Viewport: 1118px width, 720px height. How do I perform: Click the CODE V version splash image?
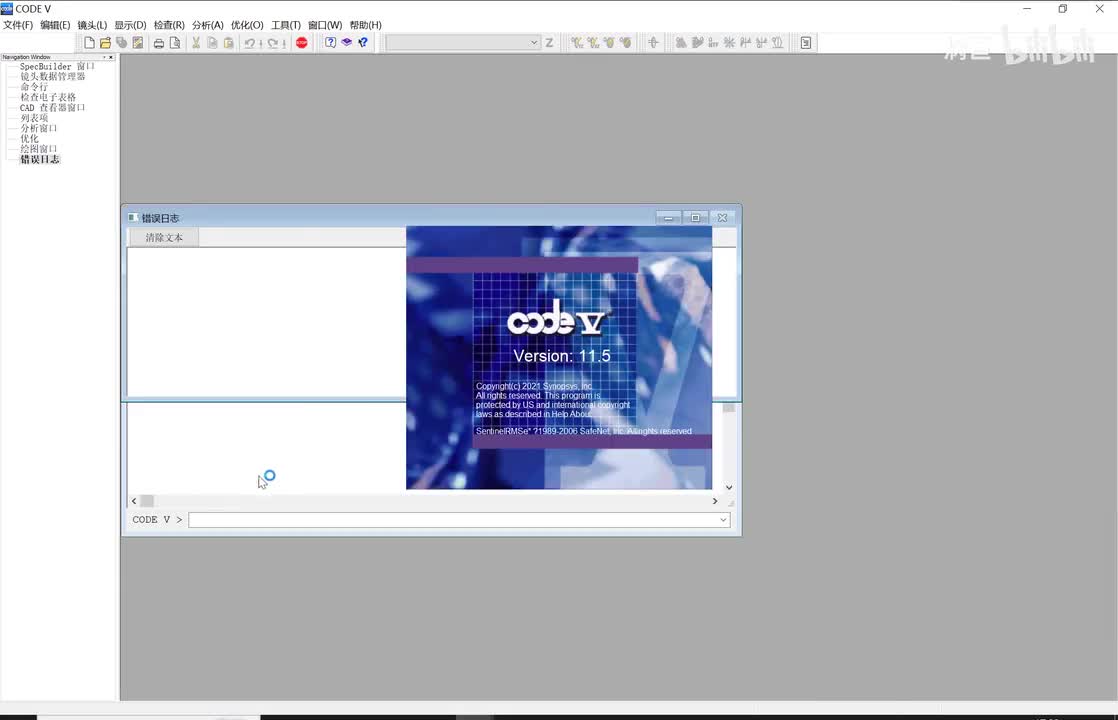559,358
